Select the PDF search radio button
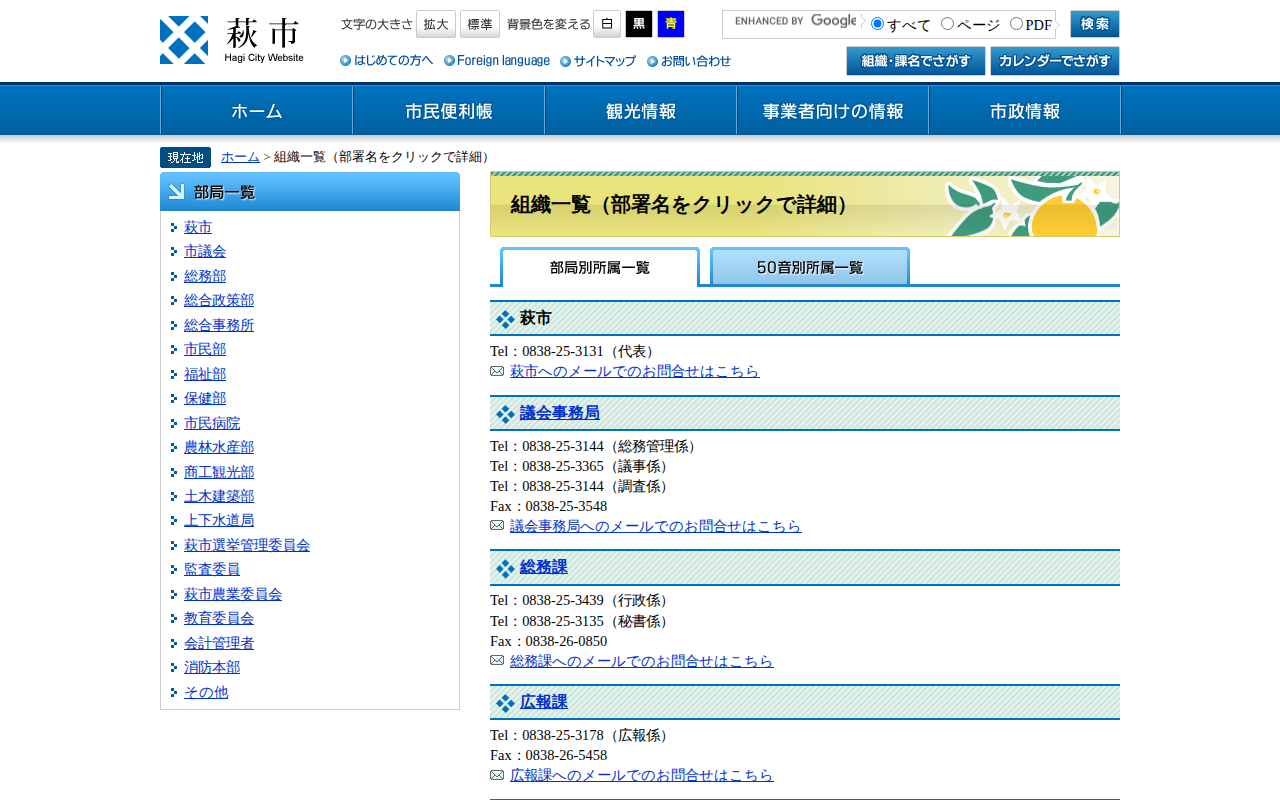The image size is (1280, 800). 1016,23
